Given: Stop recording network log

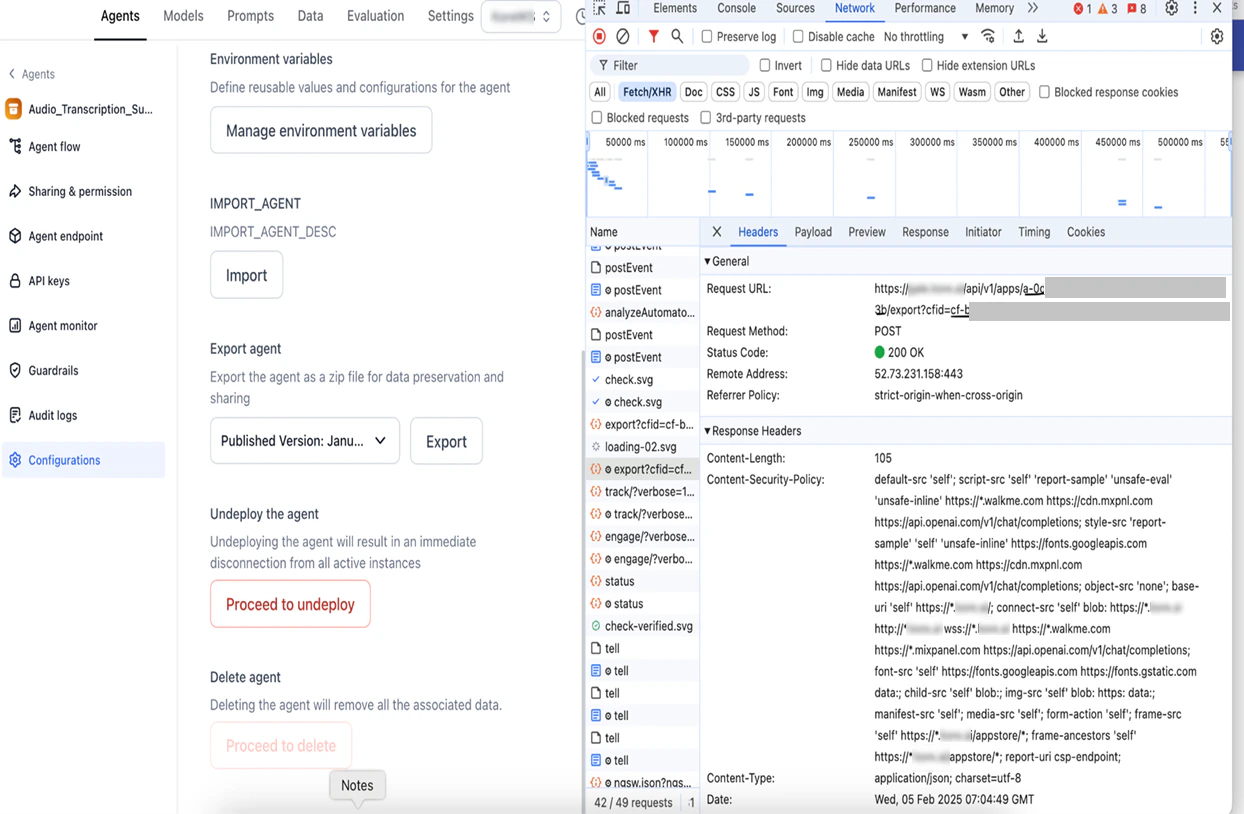Looking at the screenshot, I should click(x=598, y=36).
